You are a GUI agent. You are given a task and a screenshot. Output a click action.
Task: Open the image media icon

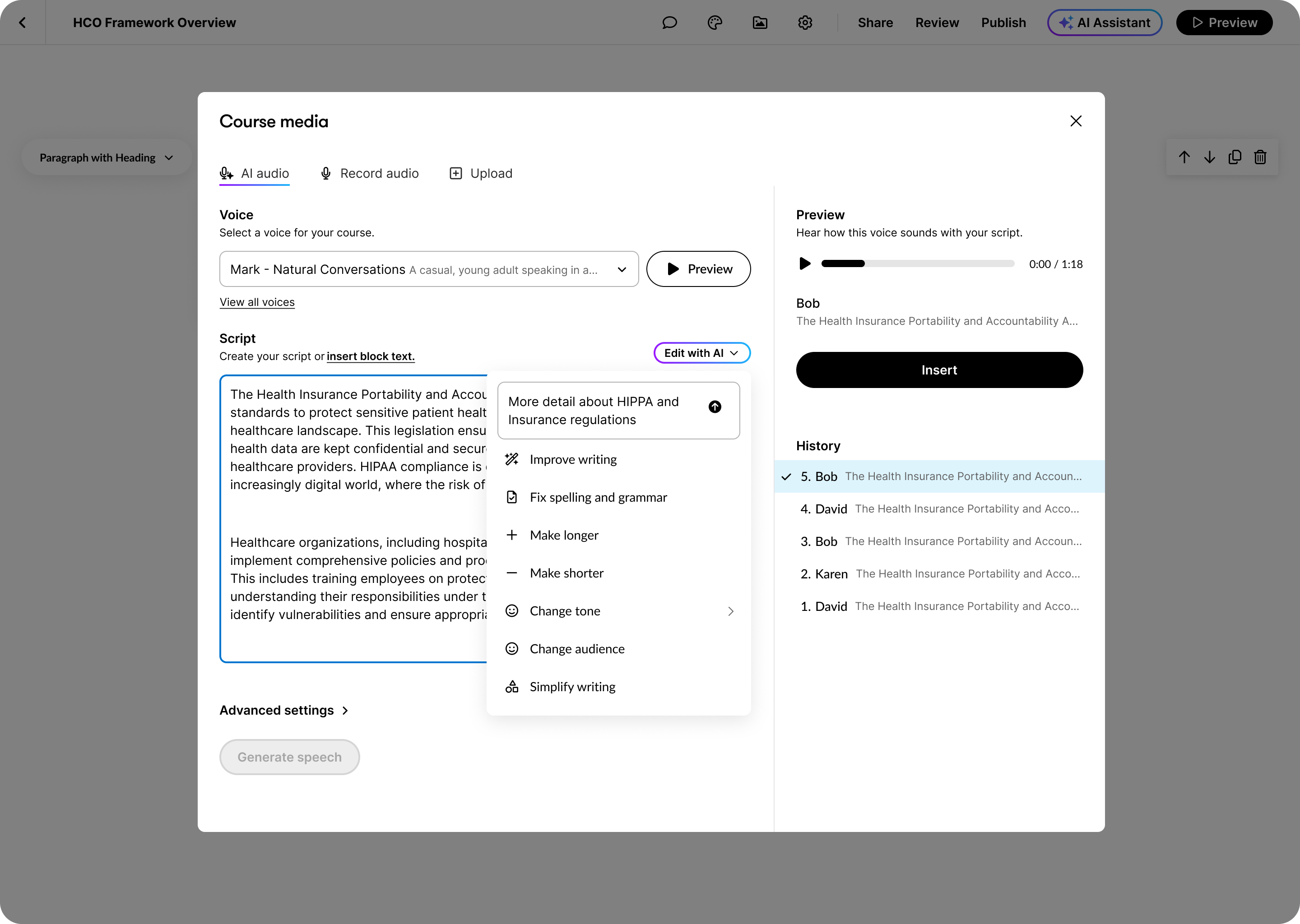(x=760, y=23)
